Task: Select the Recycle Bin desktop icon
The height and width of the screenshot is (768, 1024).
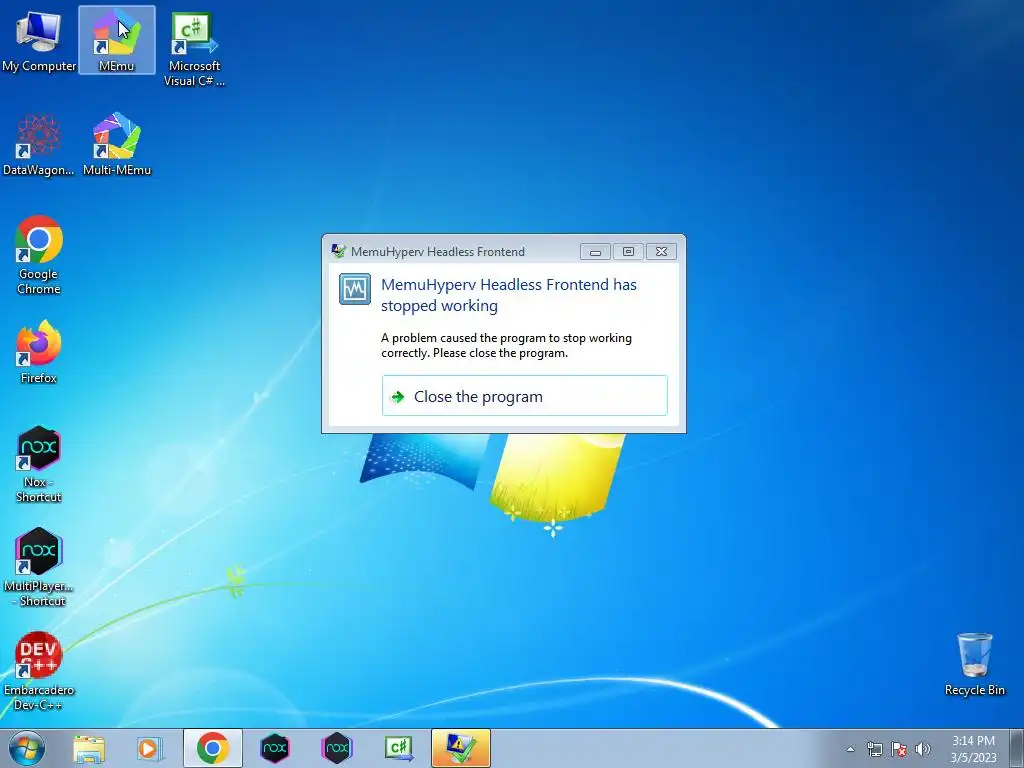Action: point(974,664)
